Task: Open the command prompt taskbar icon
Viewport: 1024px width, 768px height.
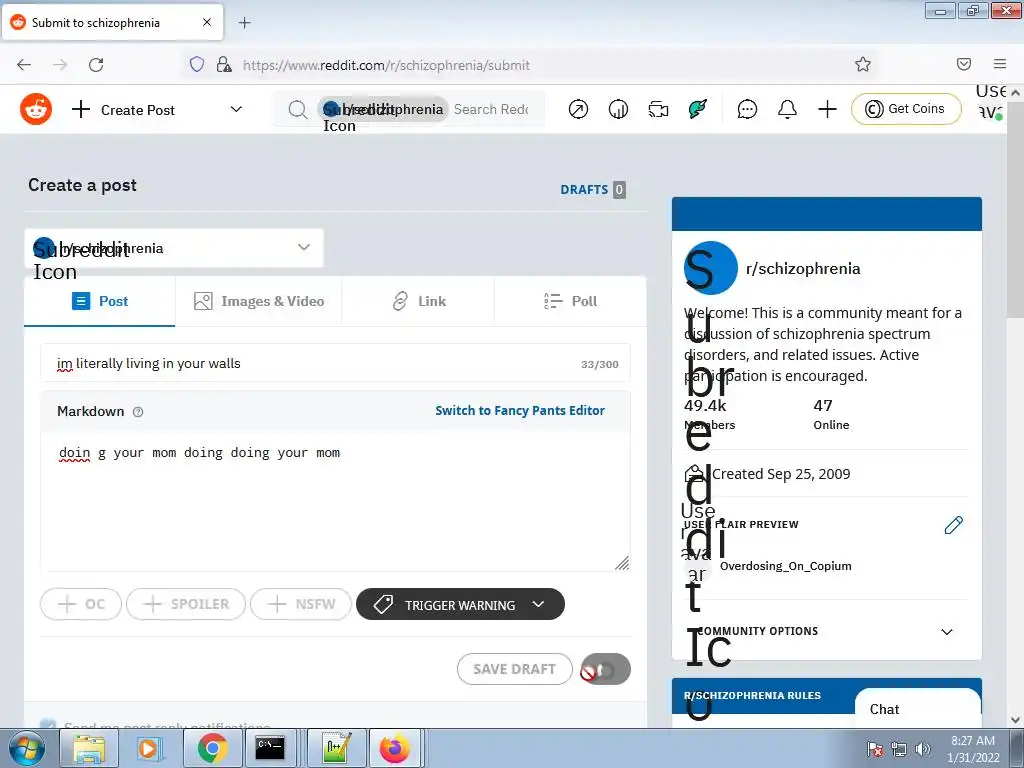Action: (x=270, y=748)
